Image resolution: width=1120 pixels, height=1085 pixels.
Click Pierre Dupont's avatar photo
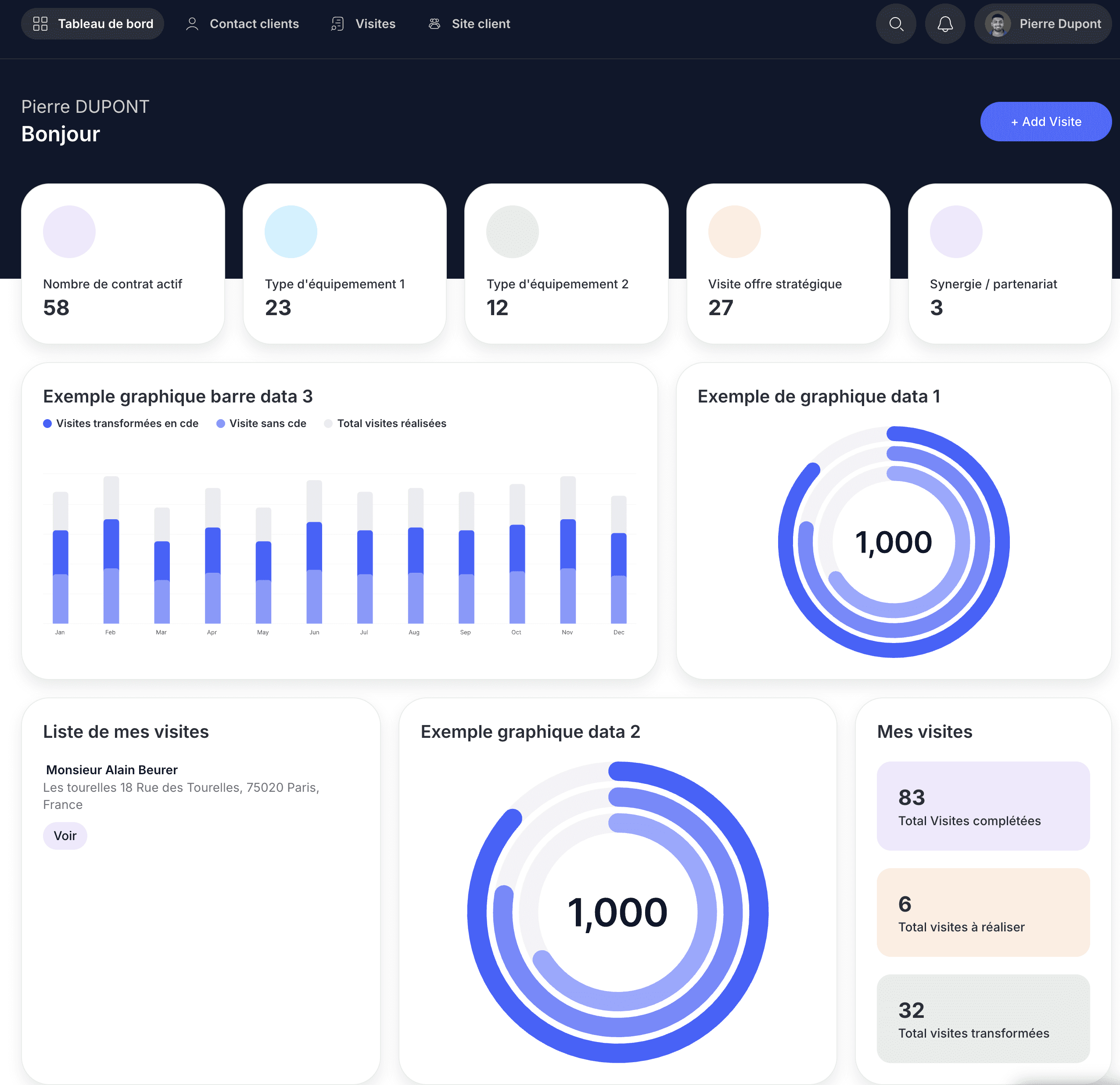998,24
